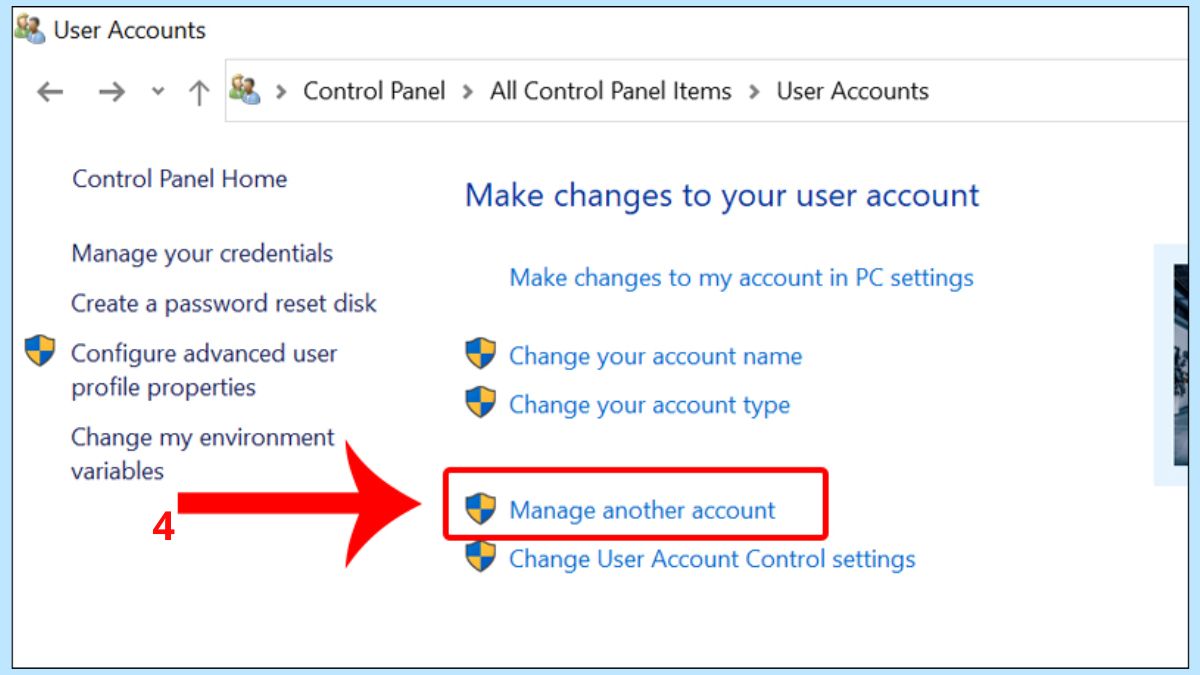Expand chevron after Control Panel breadcrumb

468,92
